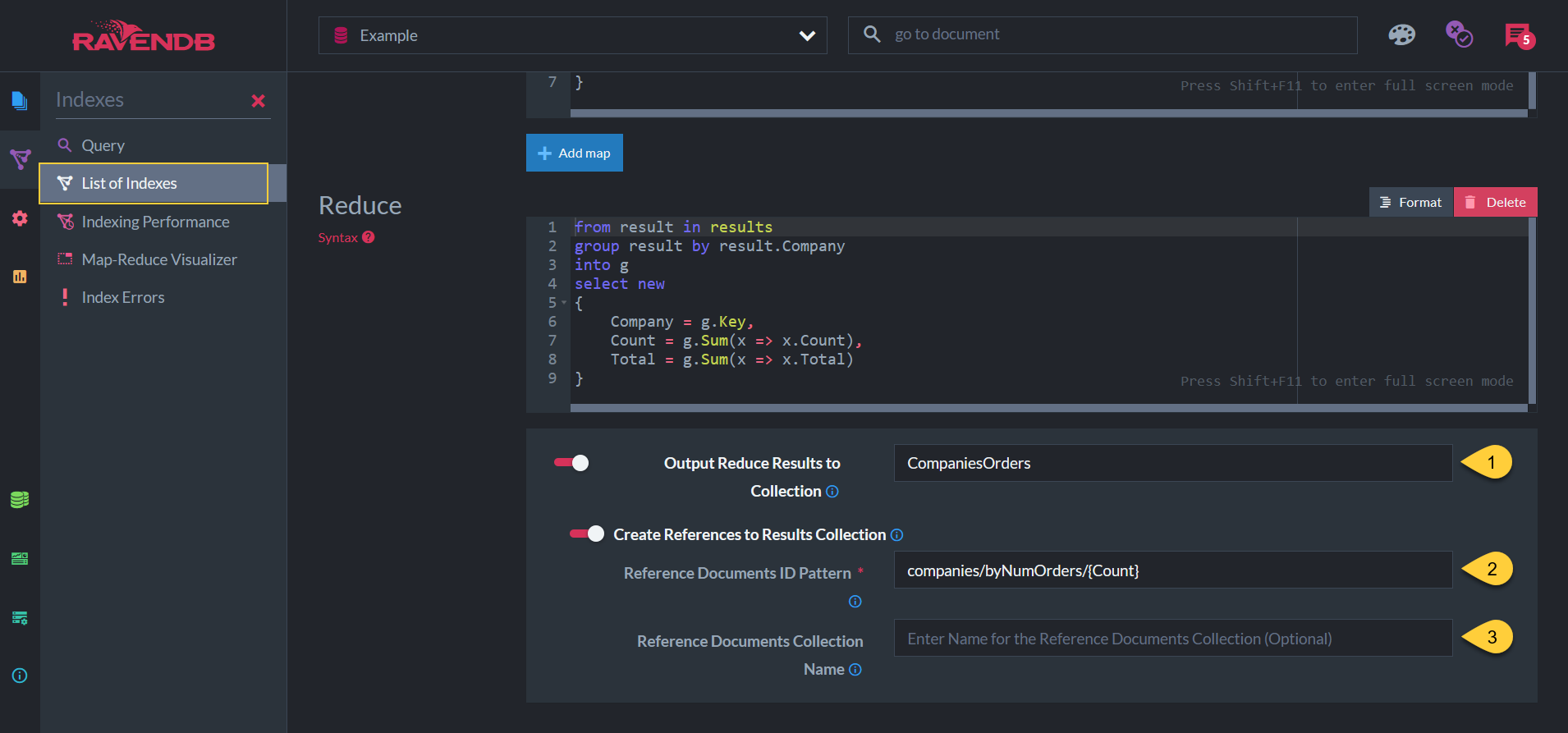Click the companies/byNumOrders/{Count} pattern field

click(1173, 570)
